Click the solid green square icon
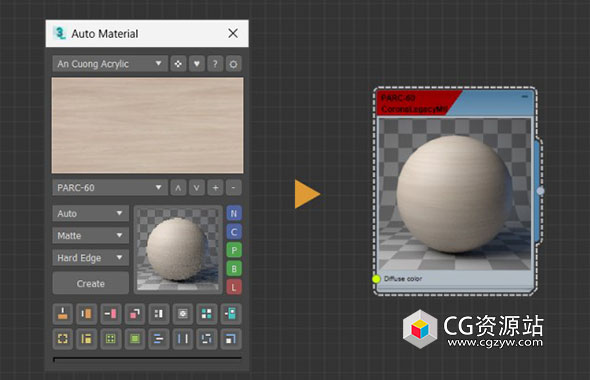The height and width of the screenshot is (380, 590). [135, 339]
